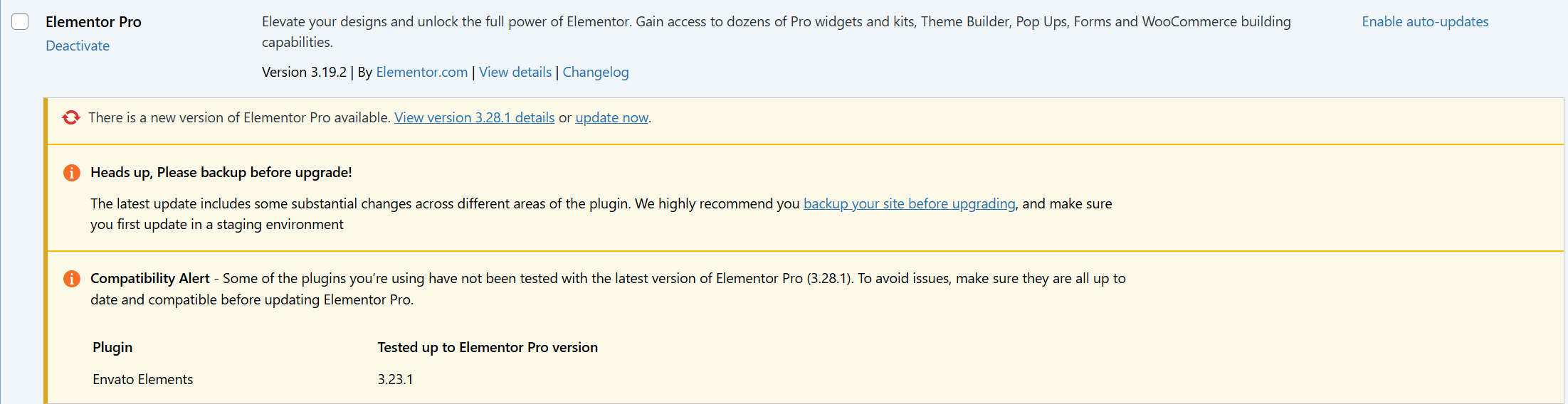Click the update now link

click(611, 117)
